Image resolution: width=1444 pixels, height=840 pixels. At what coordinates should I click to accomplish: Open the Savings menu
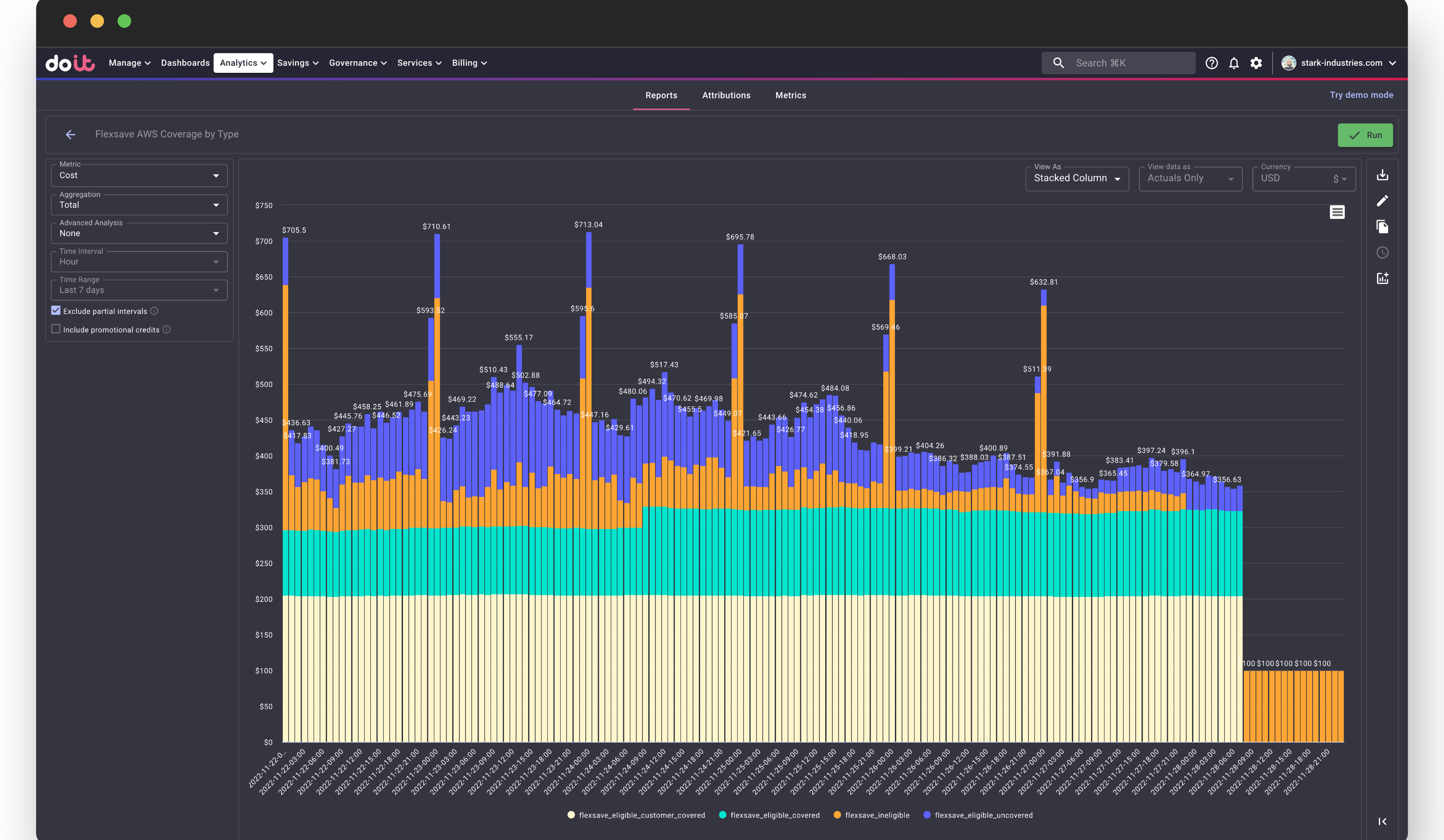(298, 63)
